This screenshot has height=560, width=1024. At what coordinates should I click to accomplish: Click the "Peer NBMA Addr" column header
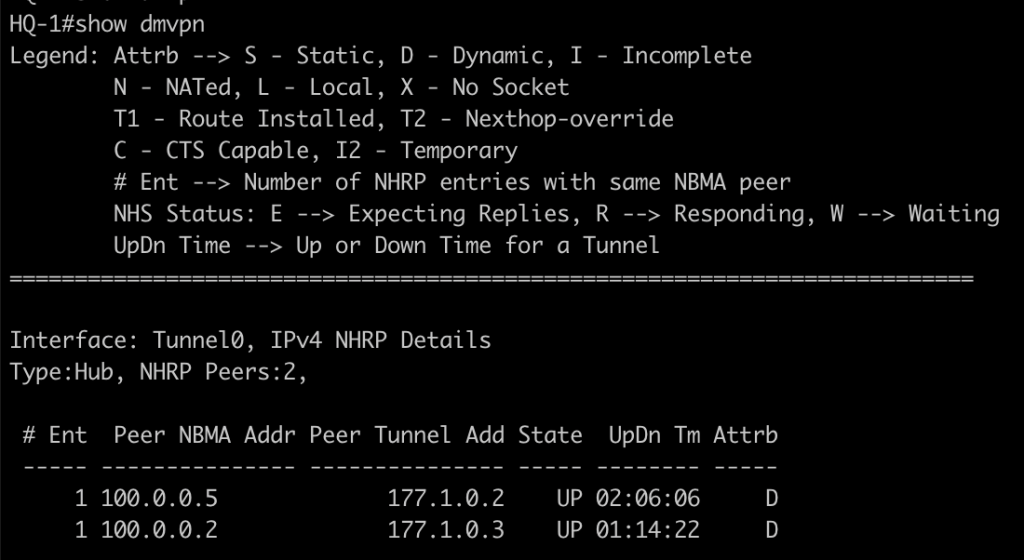[205, 435]
